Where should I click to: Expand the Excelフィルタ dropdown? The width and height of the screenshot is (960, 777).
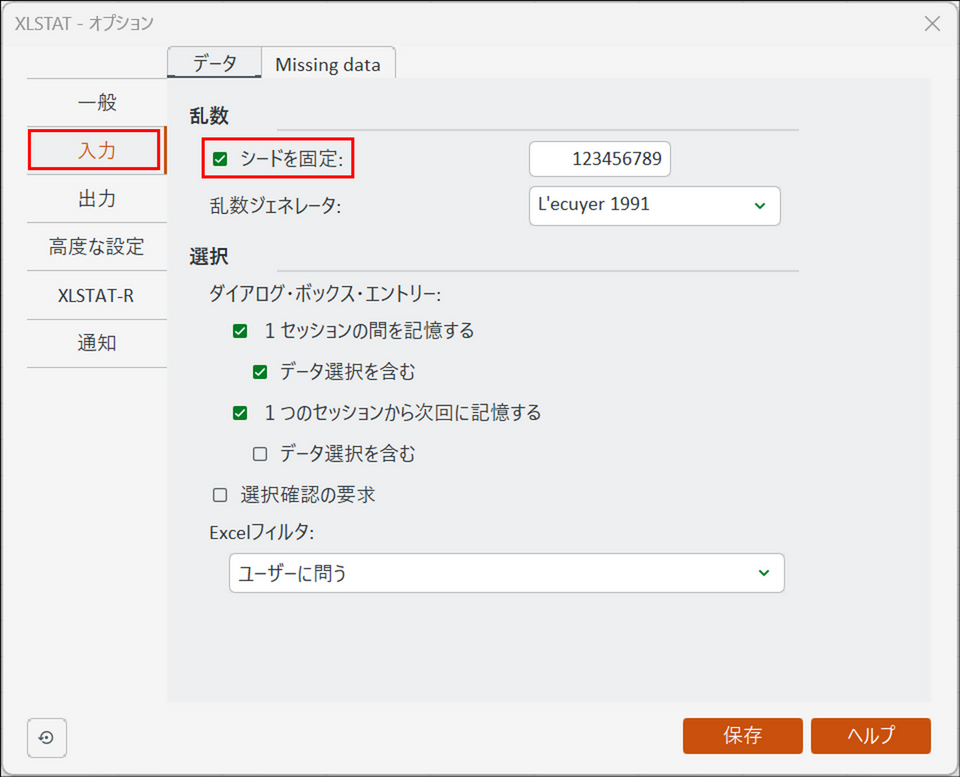tap(506, 573)
